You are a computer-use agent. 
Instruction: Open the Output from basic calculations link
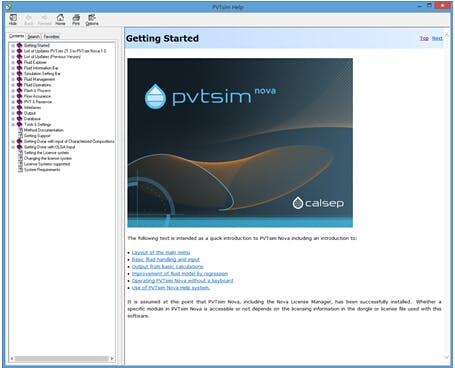coord(167,267)
